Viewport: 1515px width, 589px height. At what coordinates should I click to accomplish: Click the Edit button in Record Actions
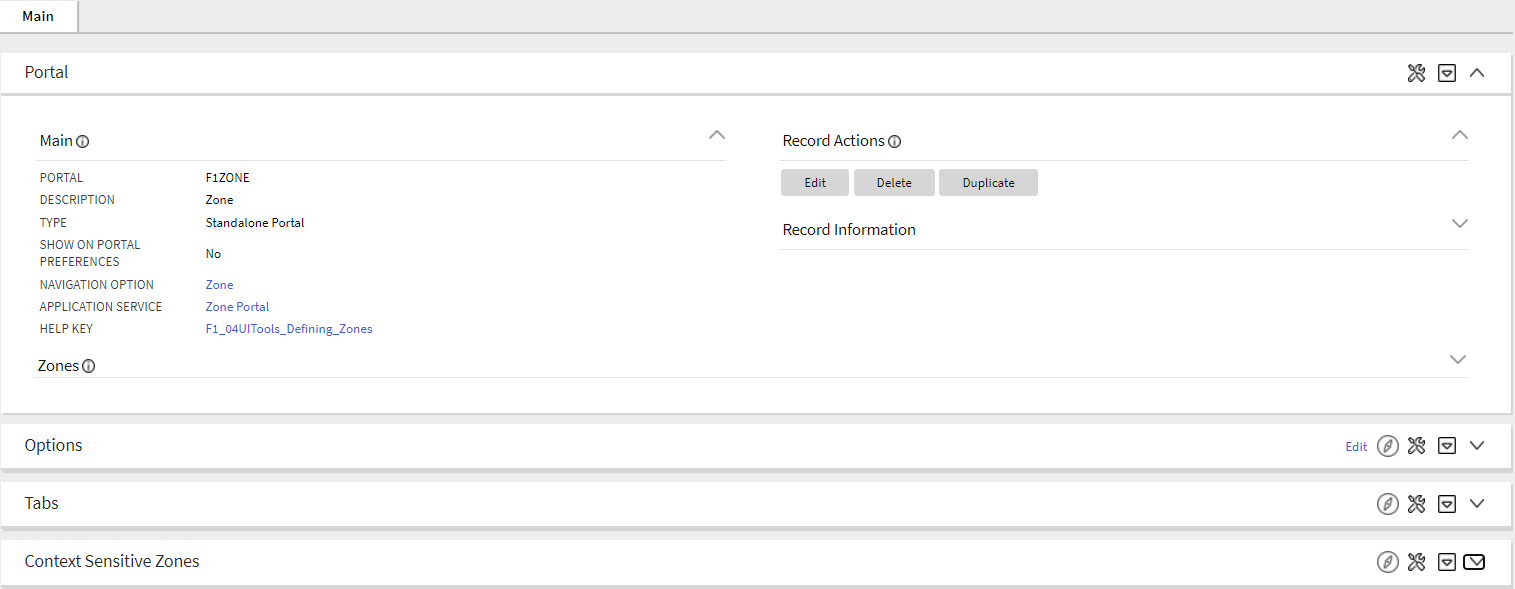pos(814,182)
